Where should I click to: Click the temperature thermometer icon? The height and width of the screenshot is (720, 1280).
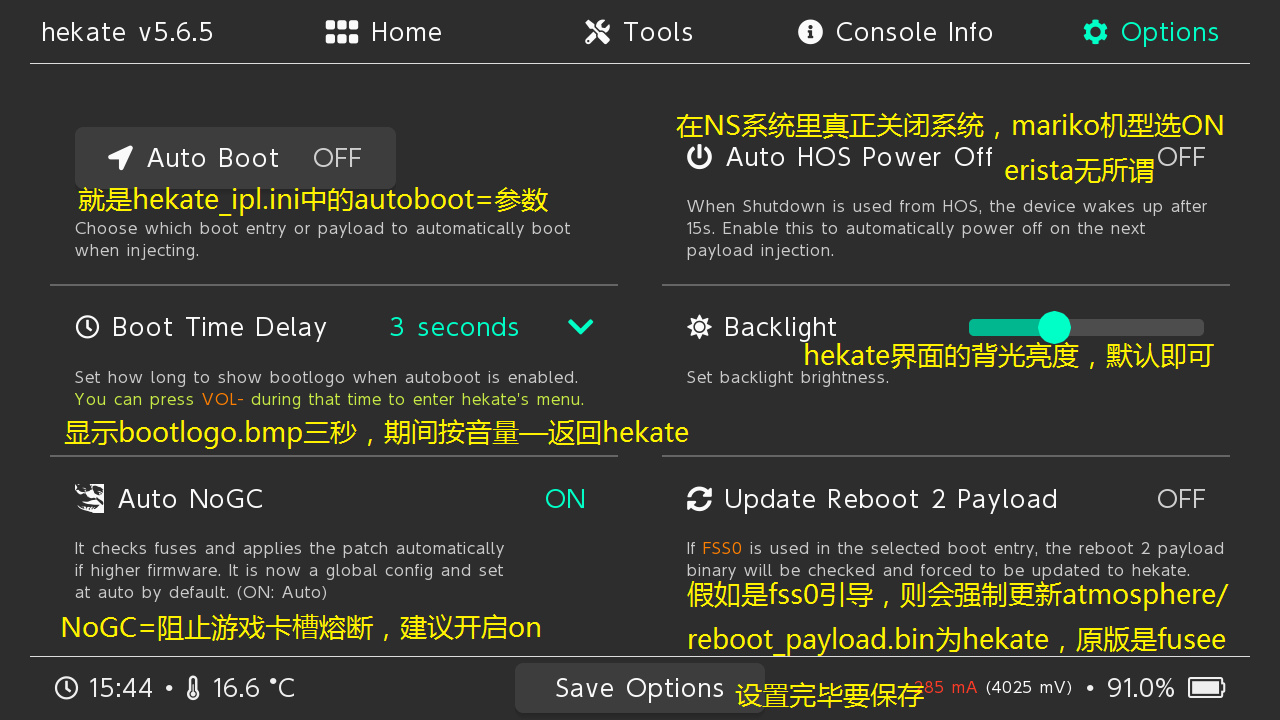(193, 688)
